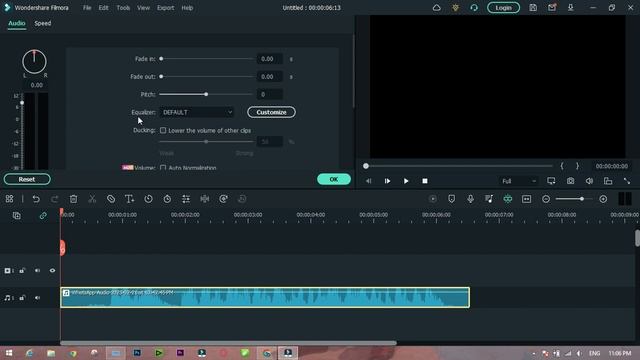Lock the audio track
The height and width of the screenshot is (360, 640).
click(22, 298)
